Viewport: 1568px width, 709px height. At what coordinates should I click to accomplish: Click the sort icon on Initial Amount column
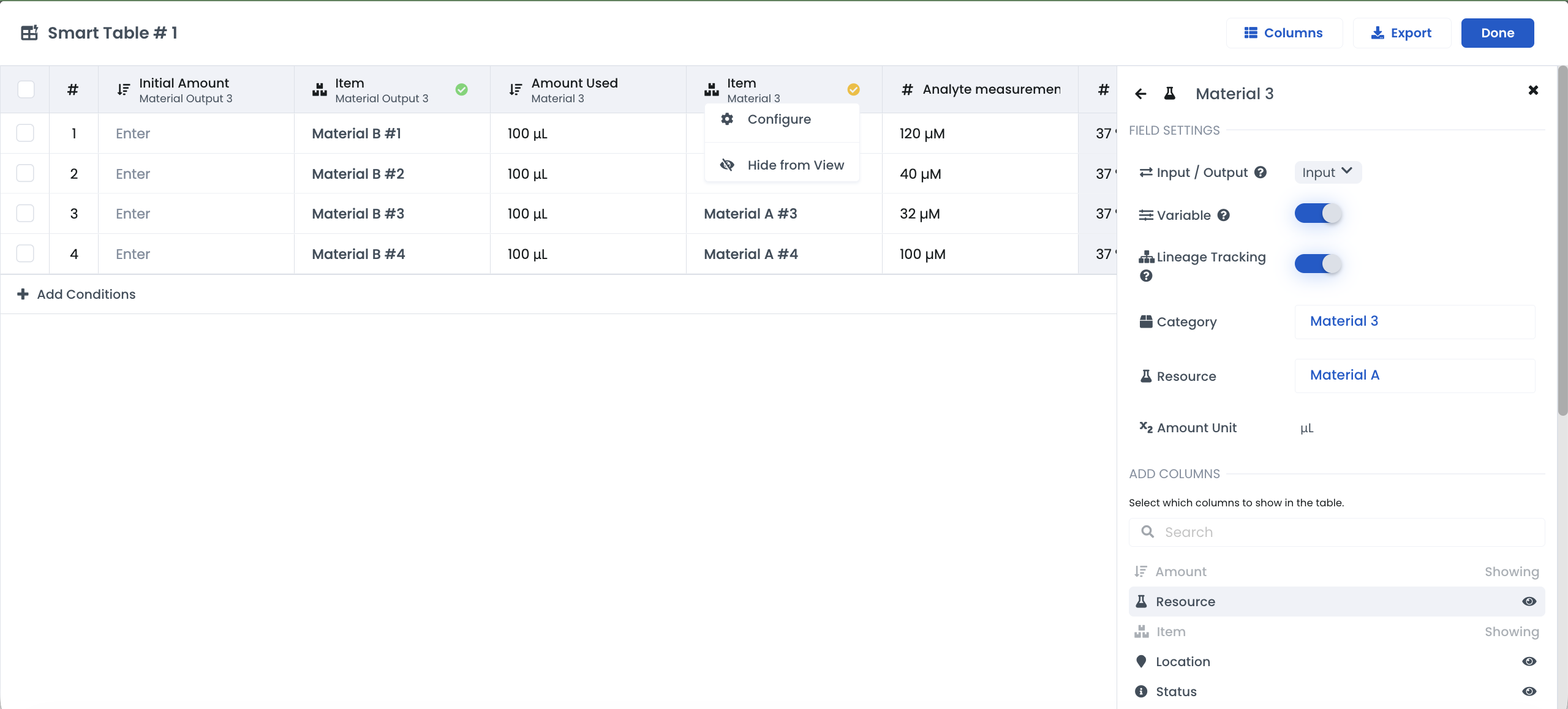(x=123, y=89)
